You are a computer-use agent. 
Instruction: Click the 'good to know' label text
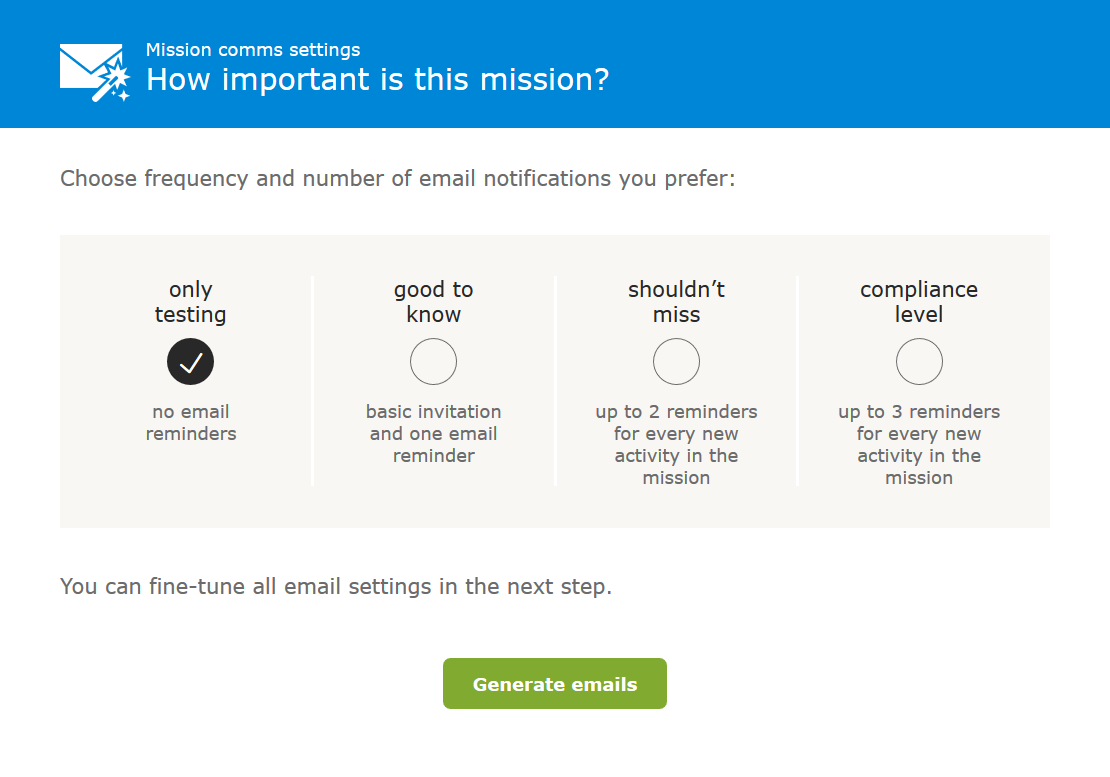(433, 301)
